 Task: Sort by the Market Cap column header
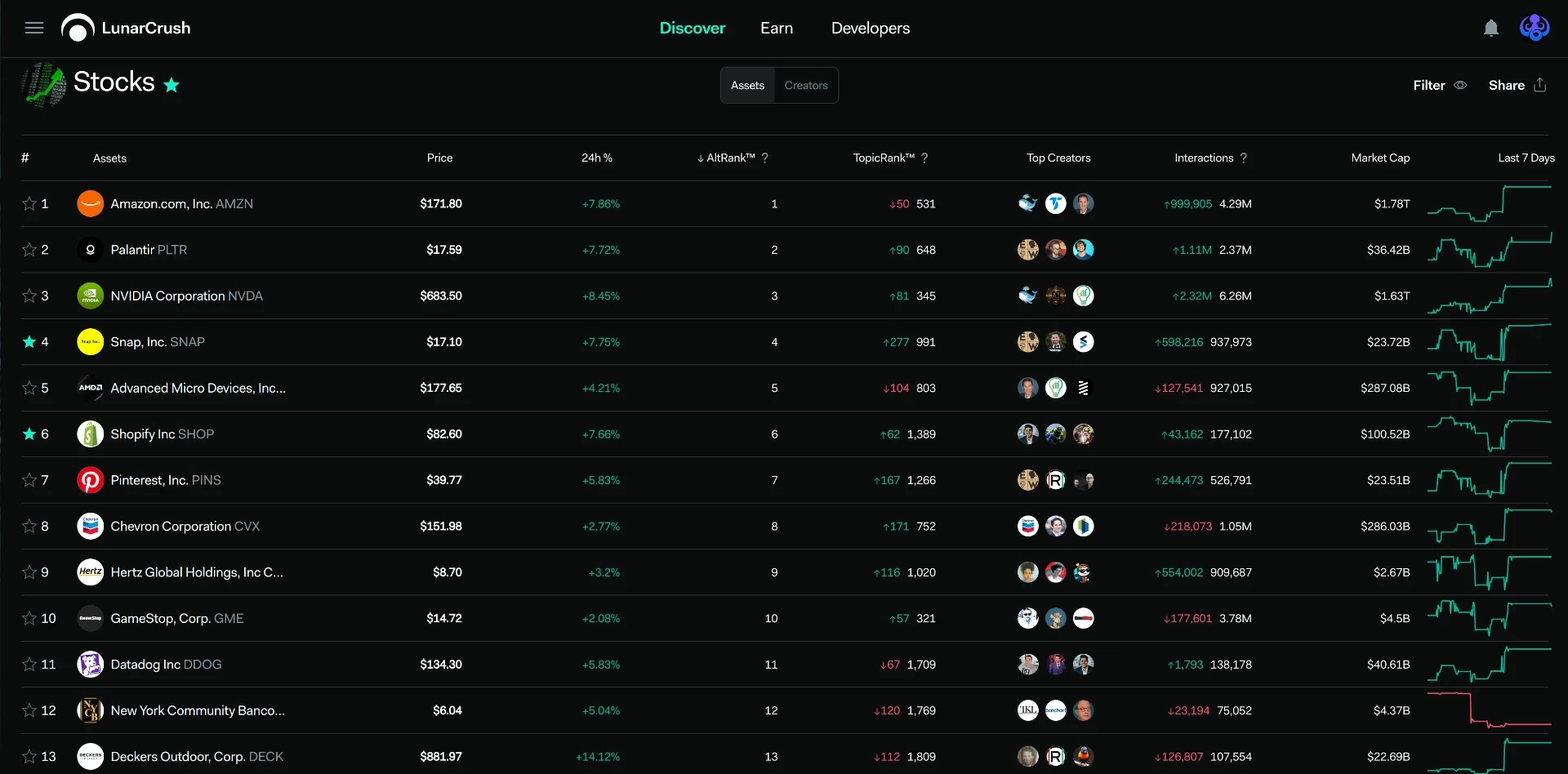[1380, 158]
